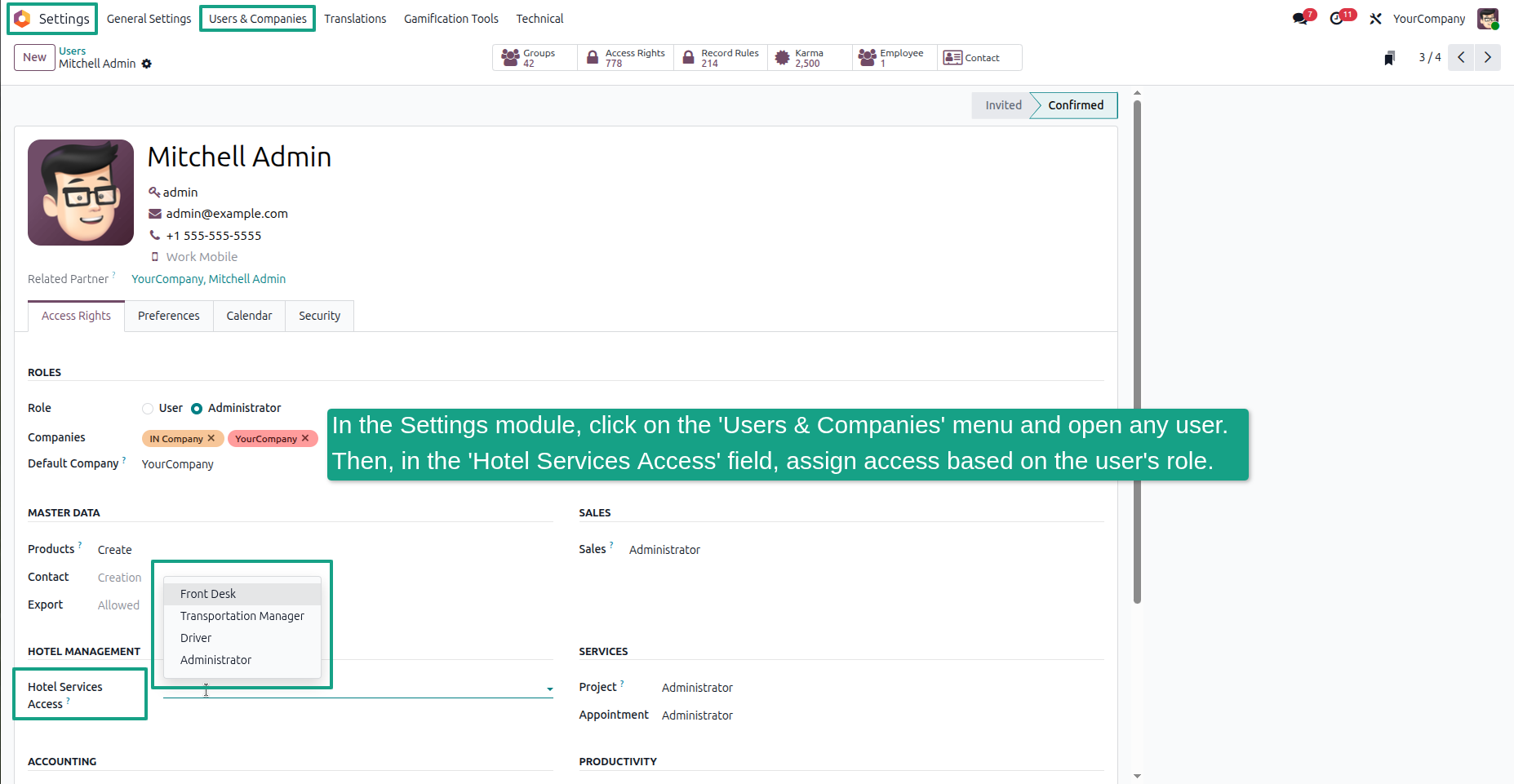The image size is (1514, 784).
Task: Open Access Rights smart button with 778
Action: click(x=626, y=58)
